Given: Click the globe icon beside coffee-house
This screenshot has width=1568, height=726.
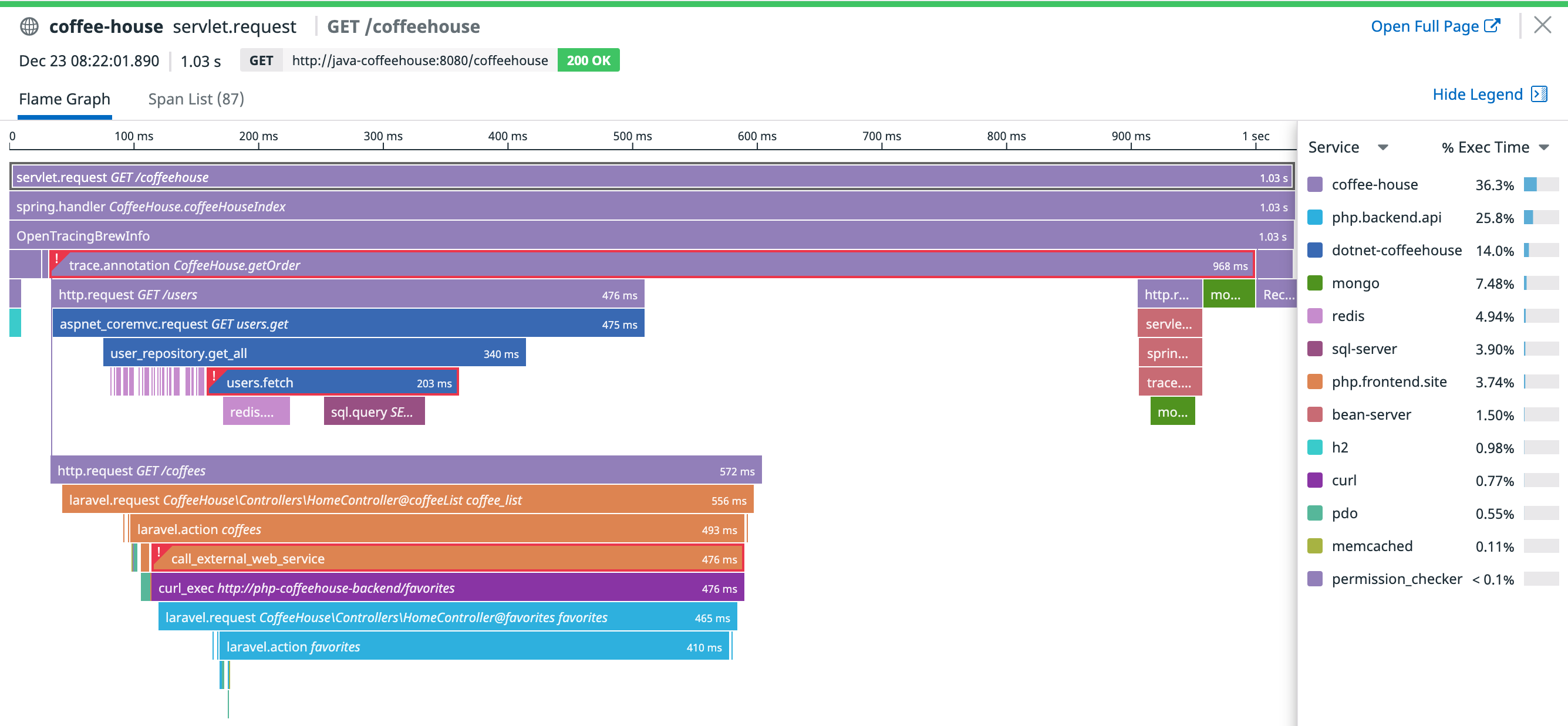Looking at the screenshot, I should click(28, 26).
